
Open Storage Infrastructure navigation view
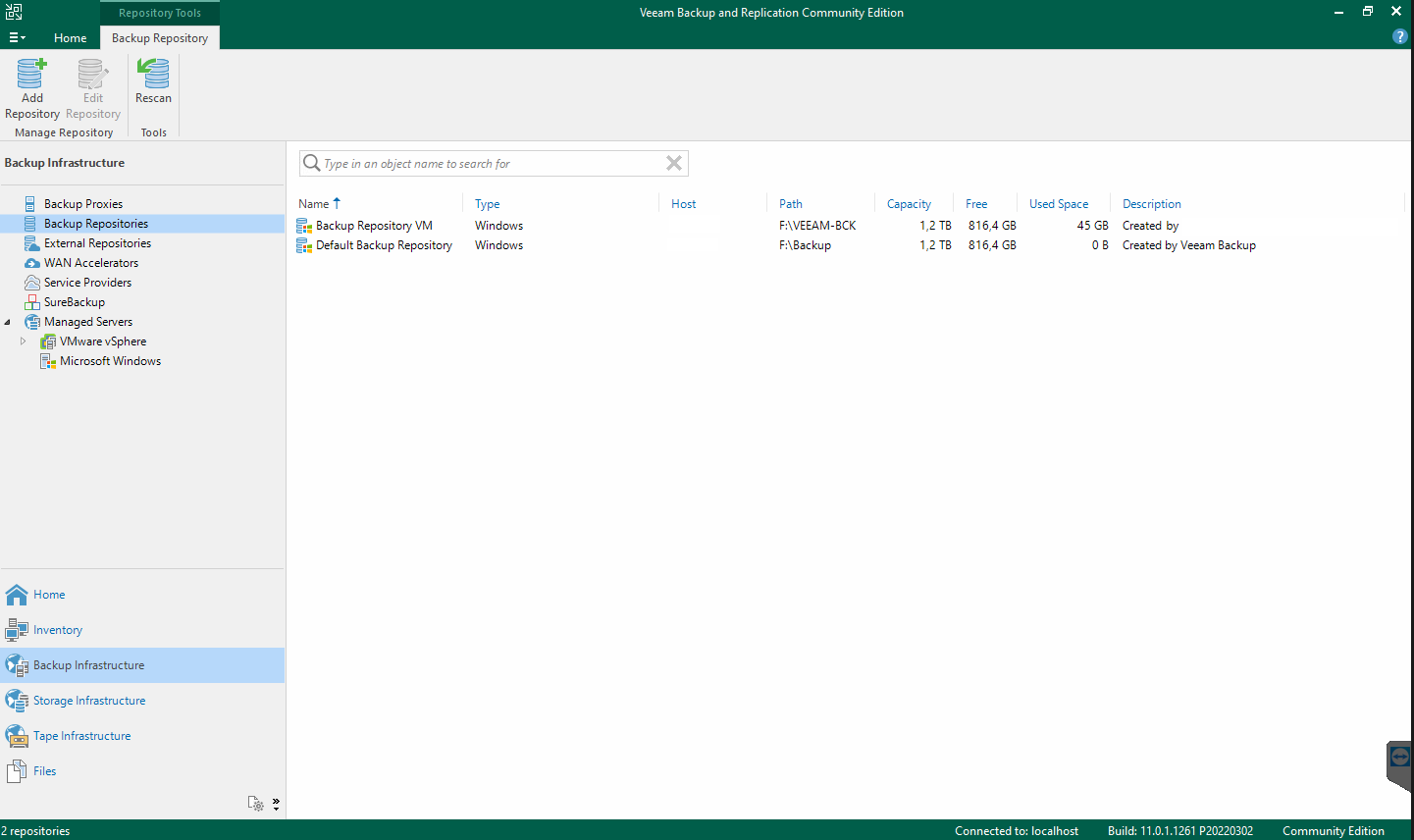click(x=142, y=701)
